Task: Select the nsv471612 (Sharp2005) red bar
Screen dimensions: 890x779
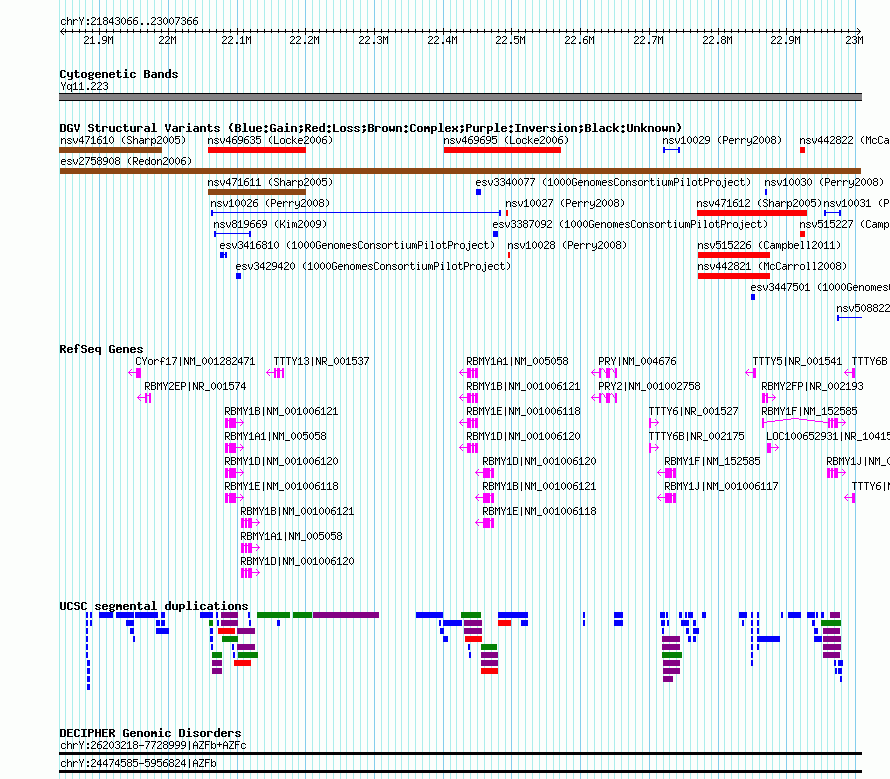Action: point(752,213)
